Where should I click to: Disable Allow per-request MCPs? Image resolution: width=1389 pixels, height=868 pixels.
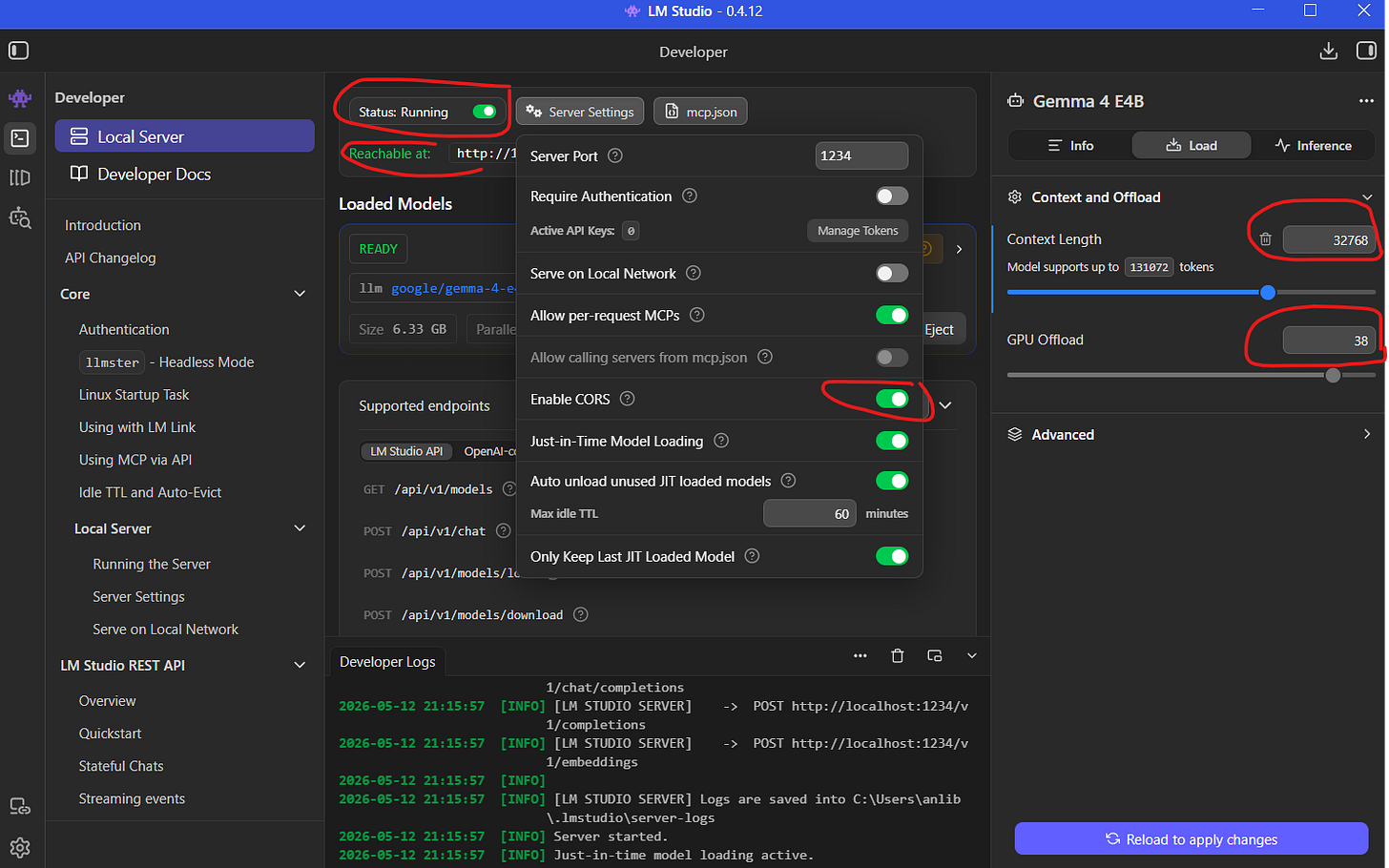point(892,315)
